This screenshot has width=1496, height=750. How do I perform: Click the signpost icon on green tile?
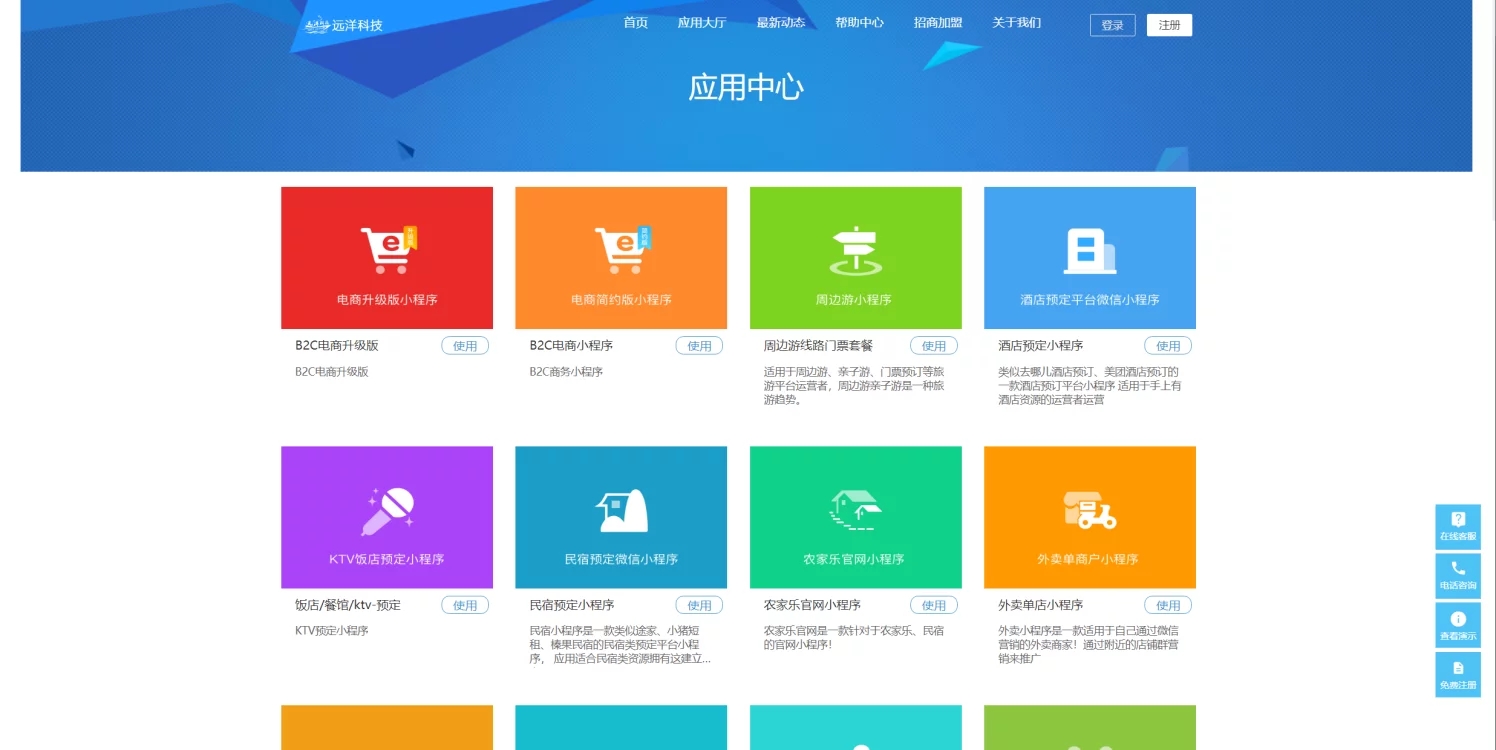tap(855, 251)
